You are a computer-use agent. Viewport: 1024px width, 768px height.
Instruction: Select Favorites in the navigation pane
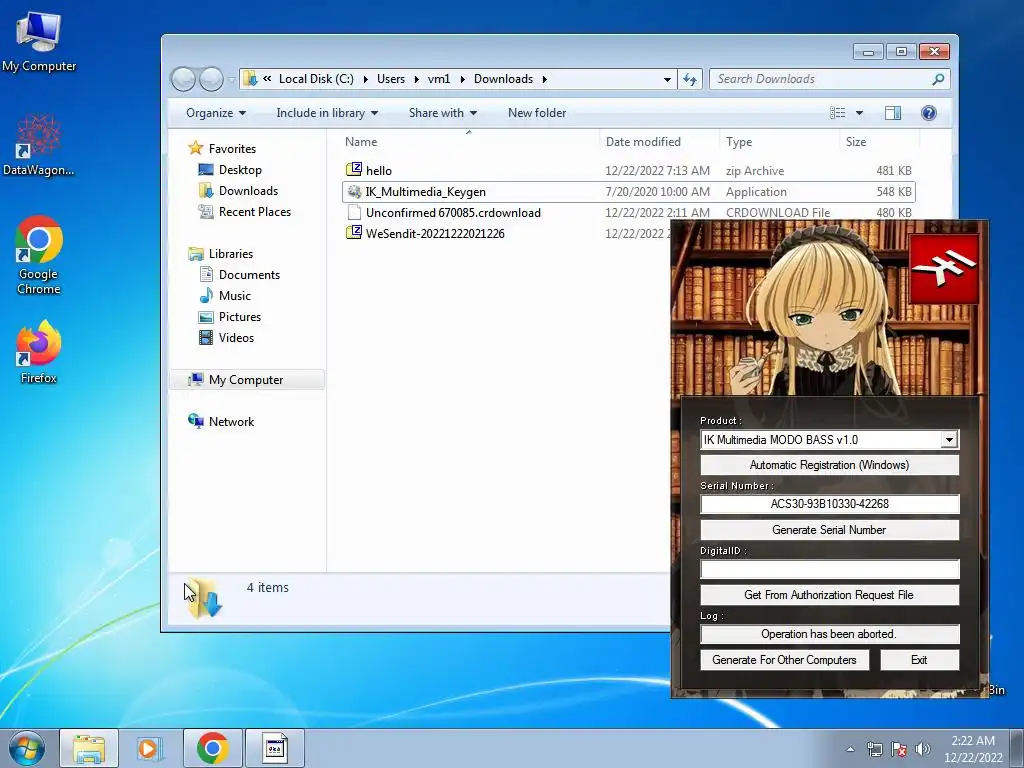pos(232,149)
